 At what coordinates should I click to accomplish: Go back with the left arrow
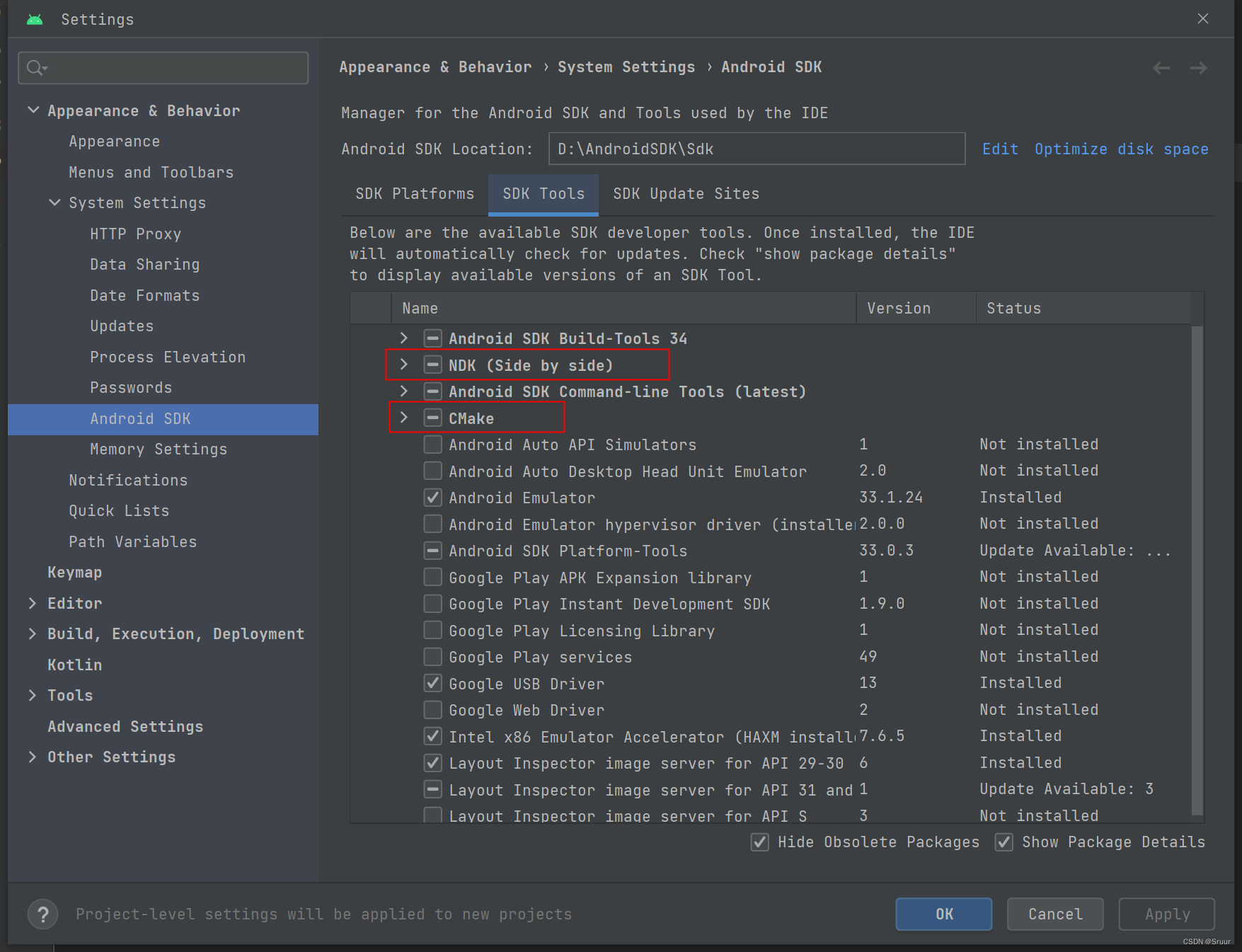pyautogui.click(x=1161, y=68)
